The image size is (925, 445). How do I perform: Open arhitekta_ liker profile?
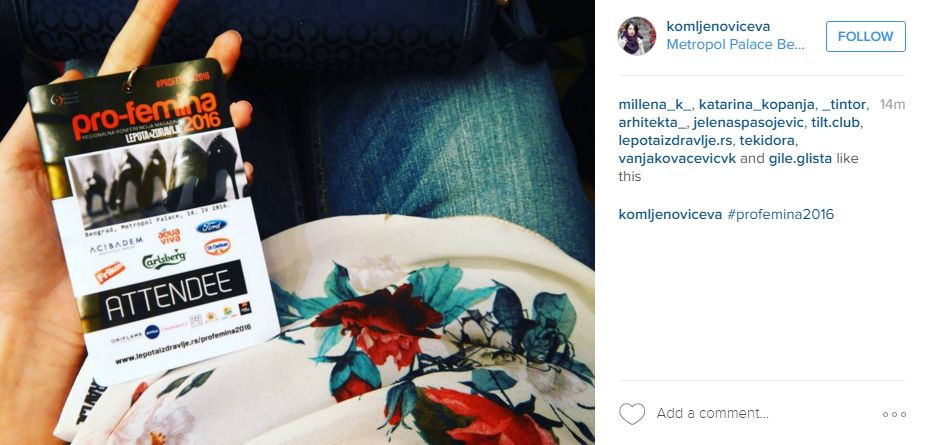(652, 123)
